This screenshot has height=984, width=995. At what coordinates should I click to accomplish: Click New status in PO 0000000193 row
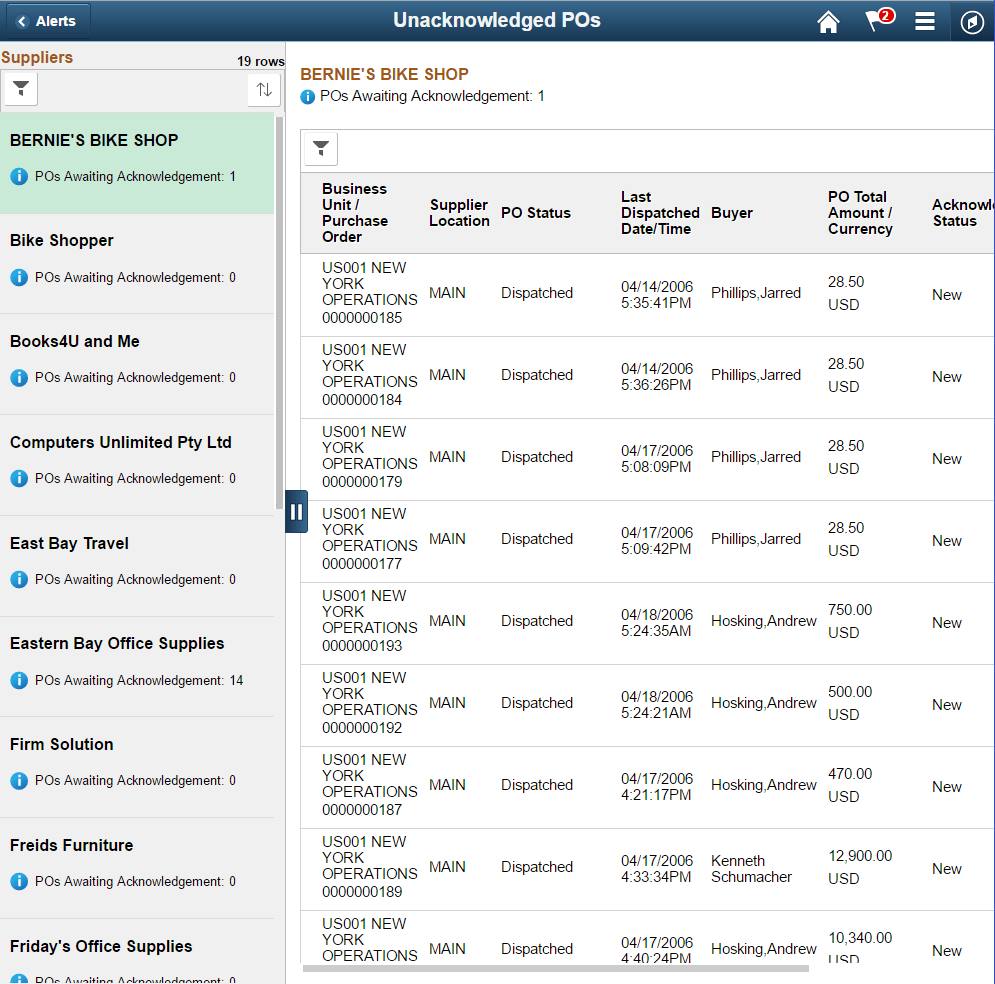pyautogui.click(x=947, y=623)
